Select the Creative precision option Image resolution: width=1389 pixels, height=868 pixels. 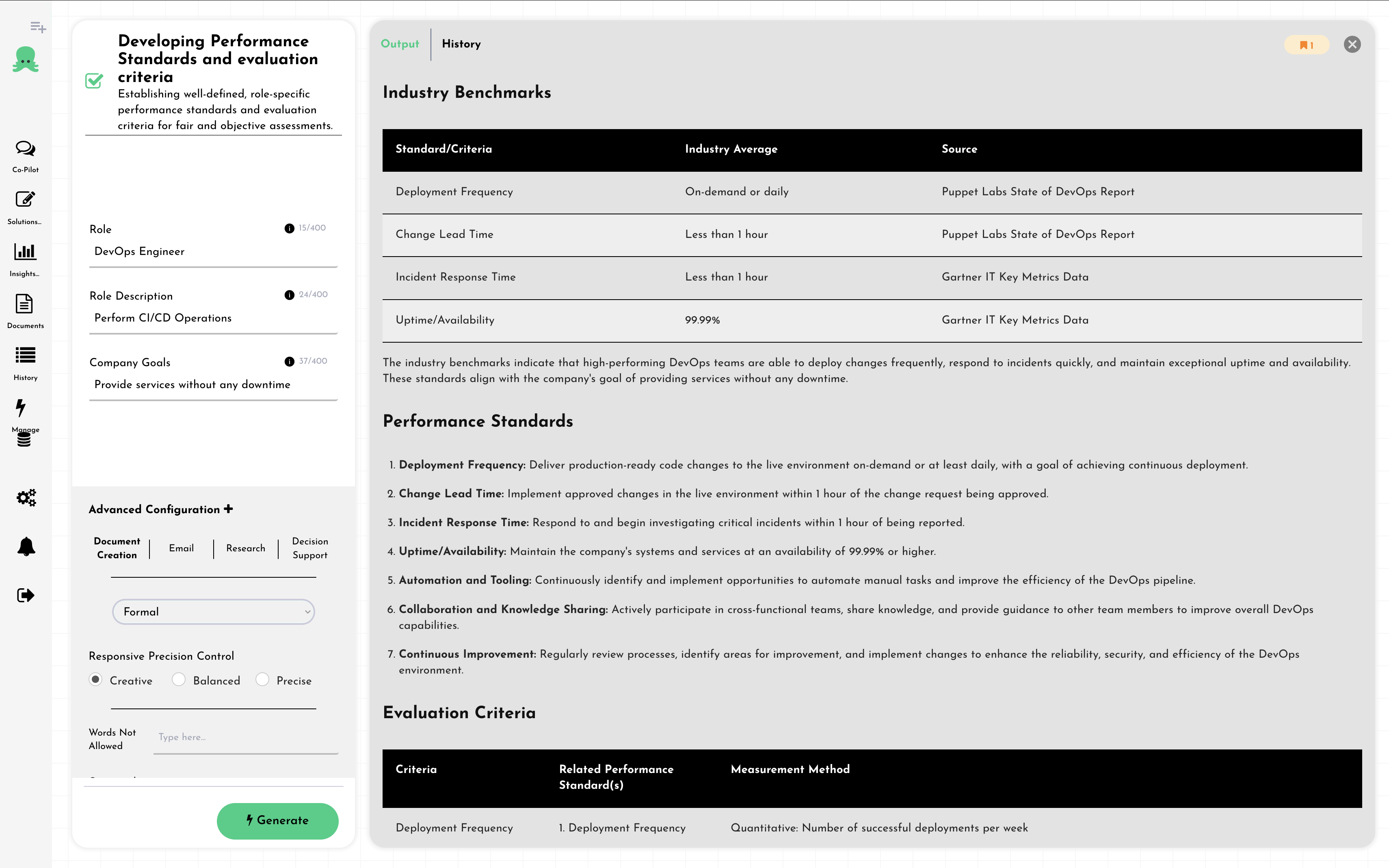point(96,680)
